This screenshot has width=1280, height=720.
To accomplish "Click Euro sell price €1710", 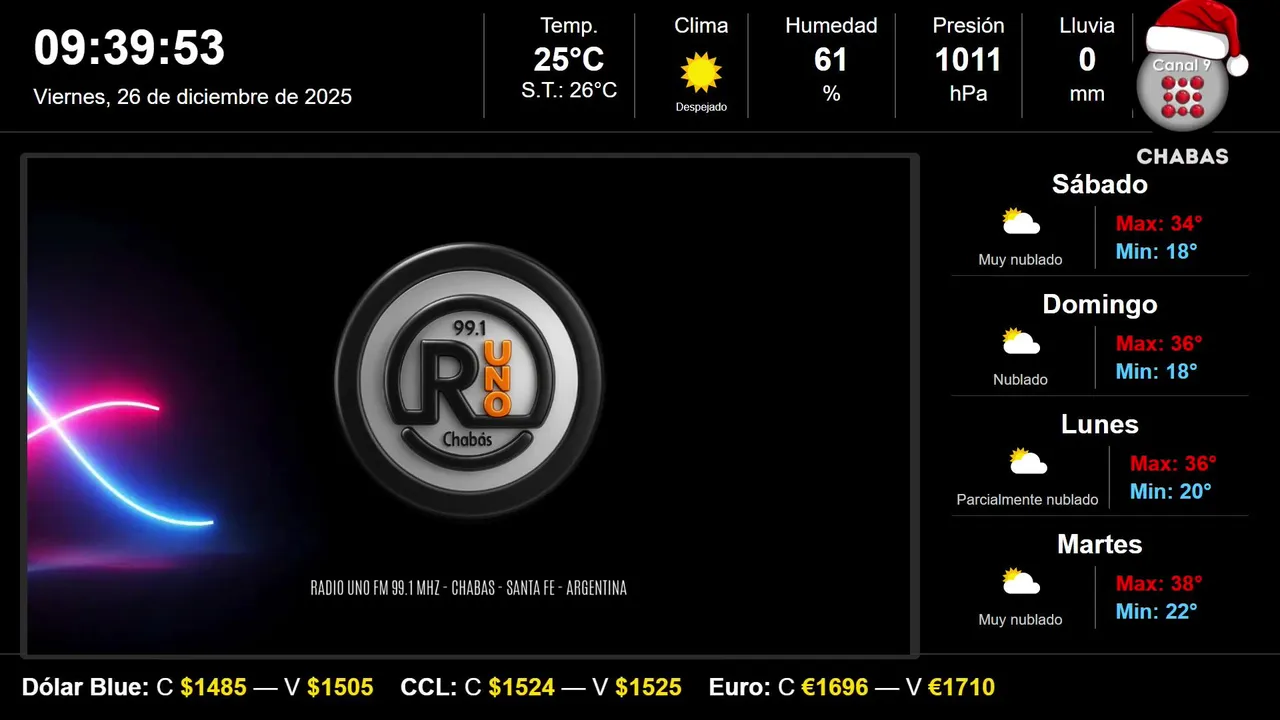I will (961, 687).
